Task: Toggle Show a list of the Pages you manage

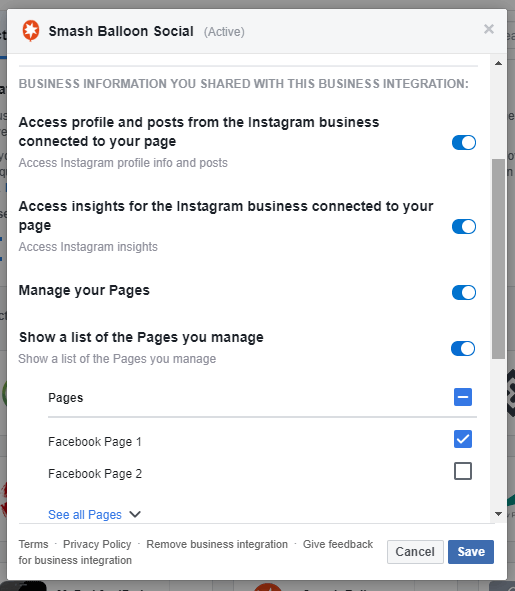Action: (463, 348)
